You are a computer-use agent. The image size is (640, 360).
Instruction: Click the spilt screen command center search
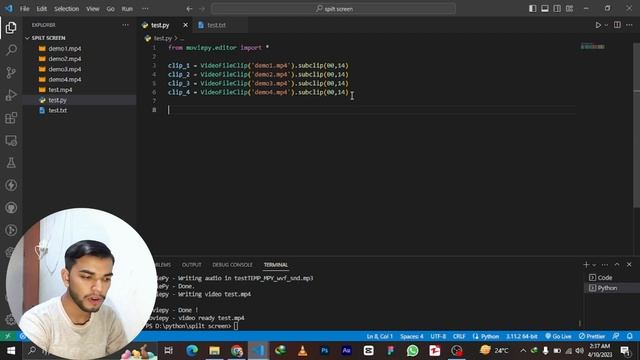pos(333,9)
